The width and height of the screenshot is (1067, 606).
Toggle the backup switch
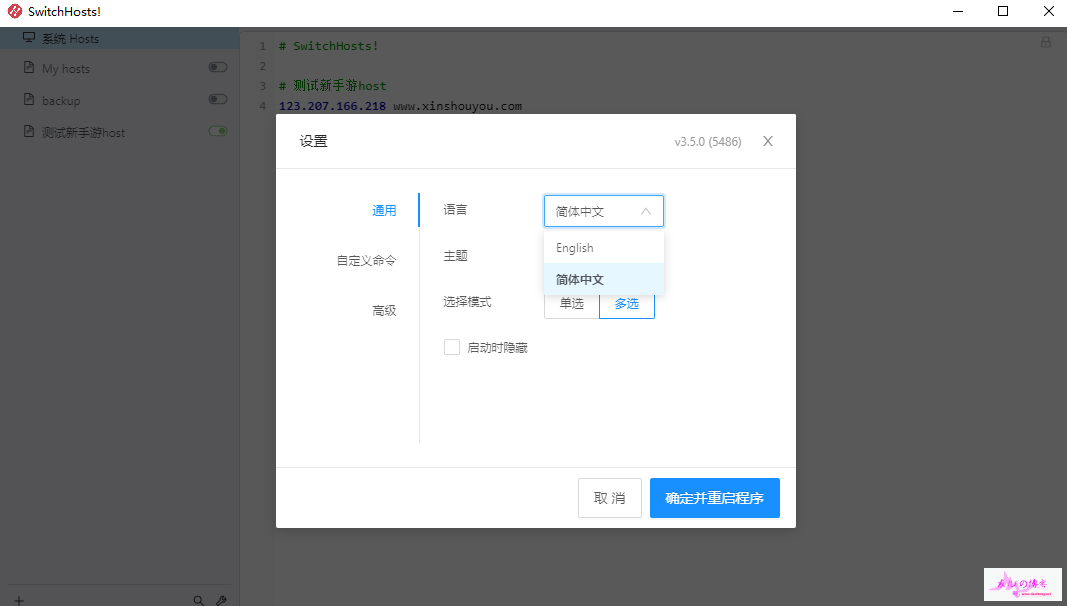[218, 99]
